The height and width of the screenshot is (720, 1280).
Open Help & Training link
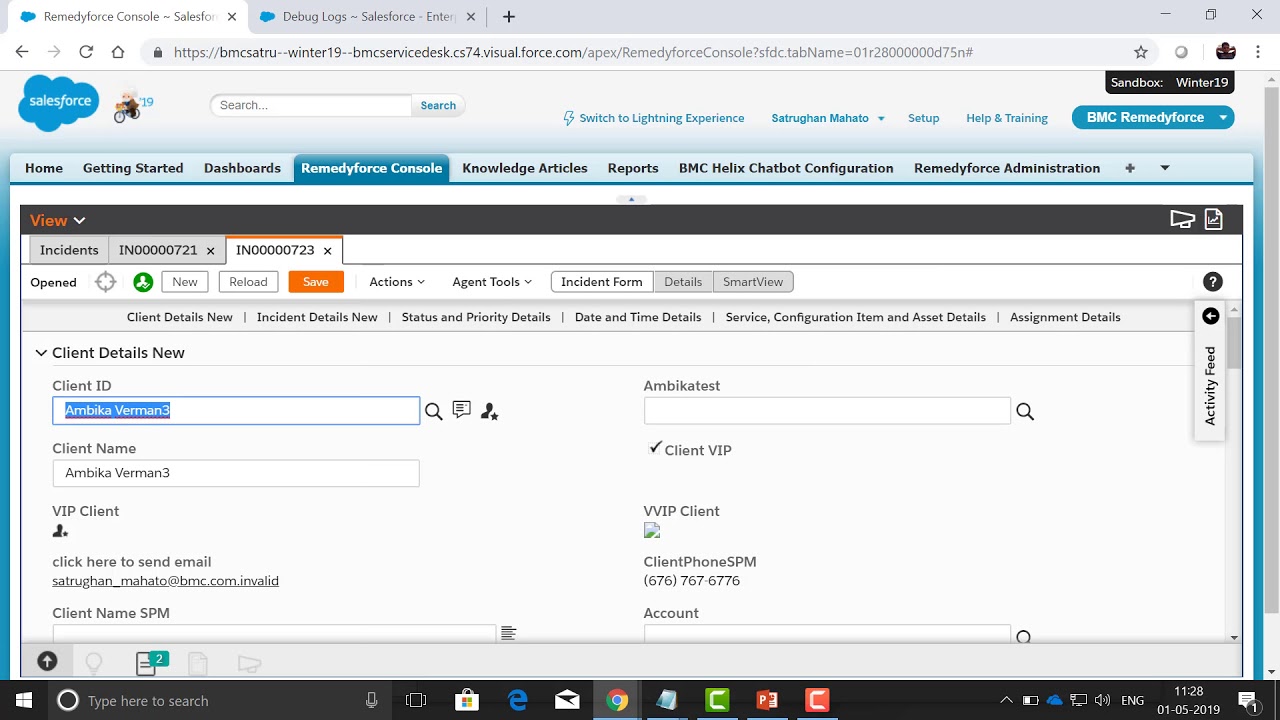(1007, 118)
